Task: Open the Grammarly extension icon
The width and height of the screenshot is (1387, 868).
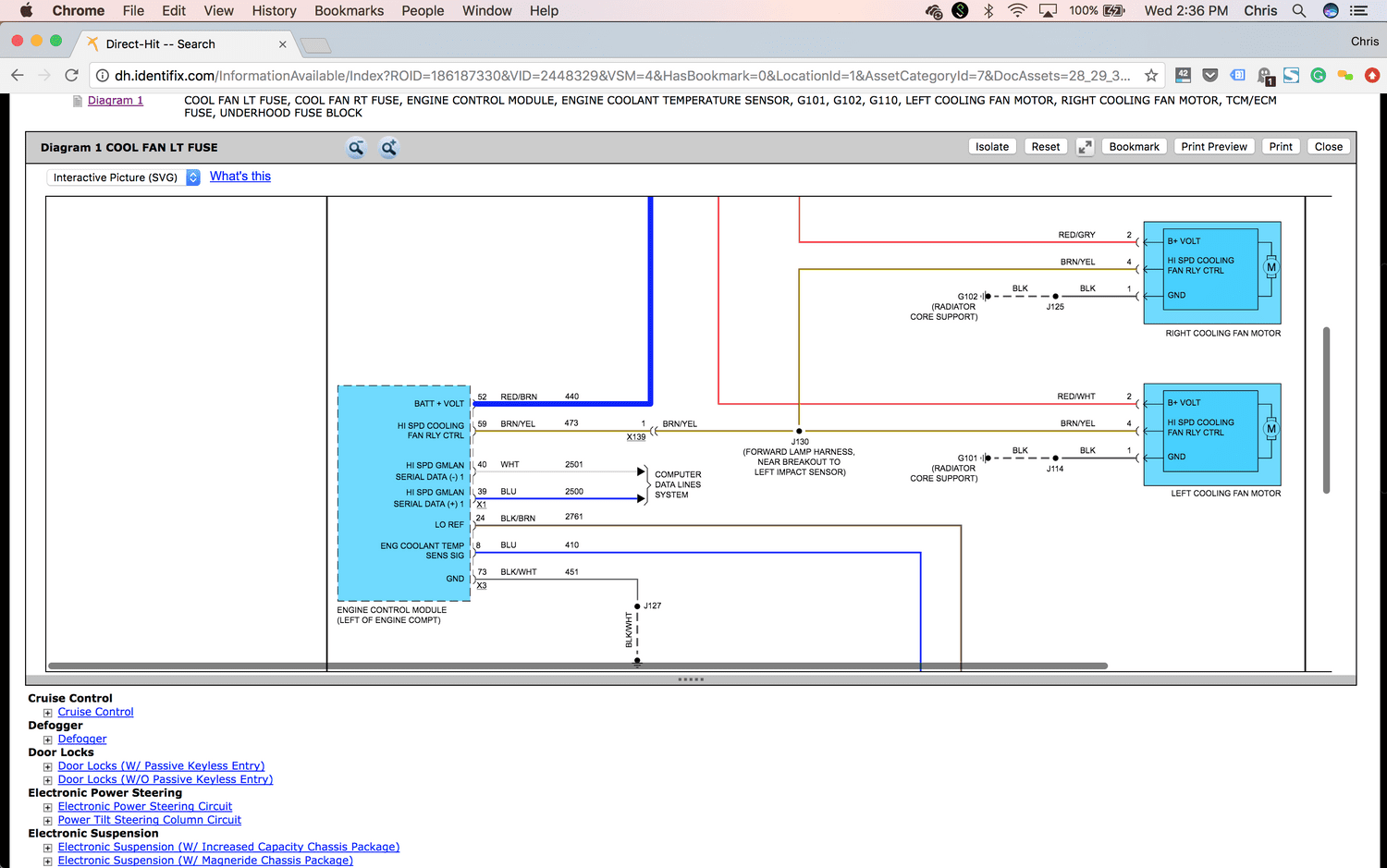Action: pos(1319,75)
